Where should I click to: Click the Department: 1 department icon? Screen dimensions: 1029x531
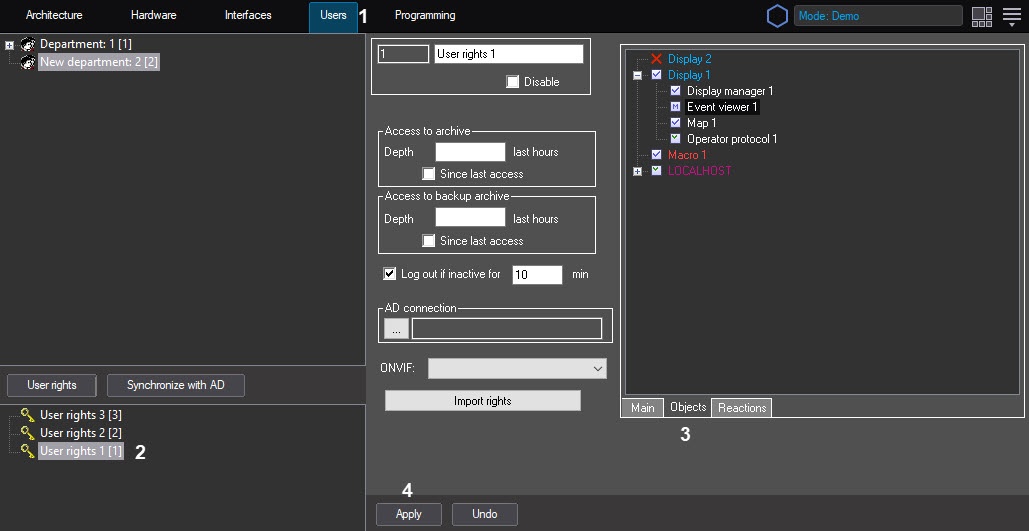28,45
